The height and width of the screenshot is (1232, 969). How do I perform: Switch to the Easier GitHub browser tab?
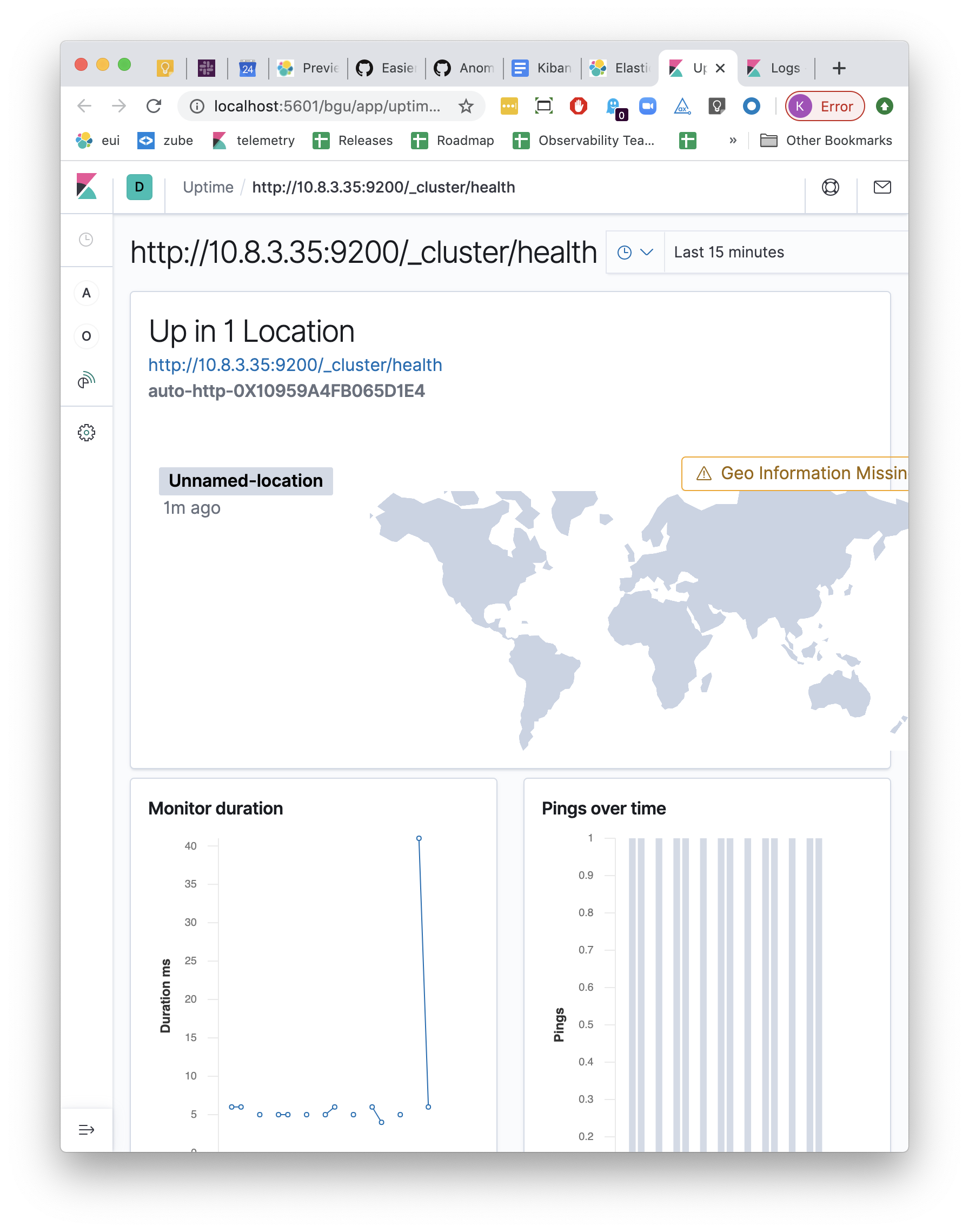(387, 68)
